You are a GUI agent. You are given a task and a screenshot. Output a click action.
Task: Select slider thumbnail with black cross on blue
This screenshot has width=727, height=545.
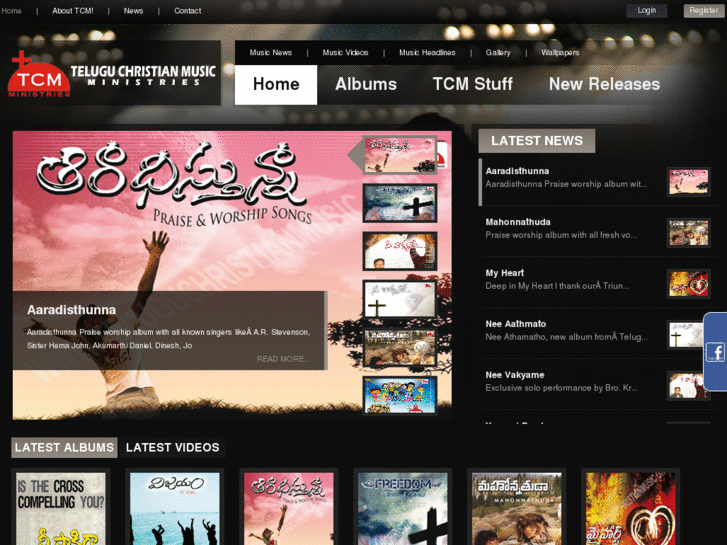(400, 203)
